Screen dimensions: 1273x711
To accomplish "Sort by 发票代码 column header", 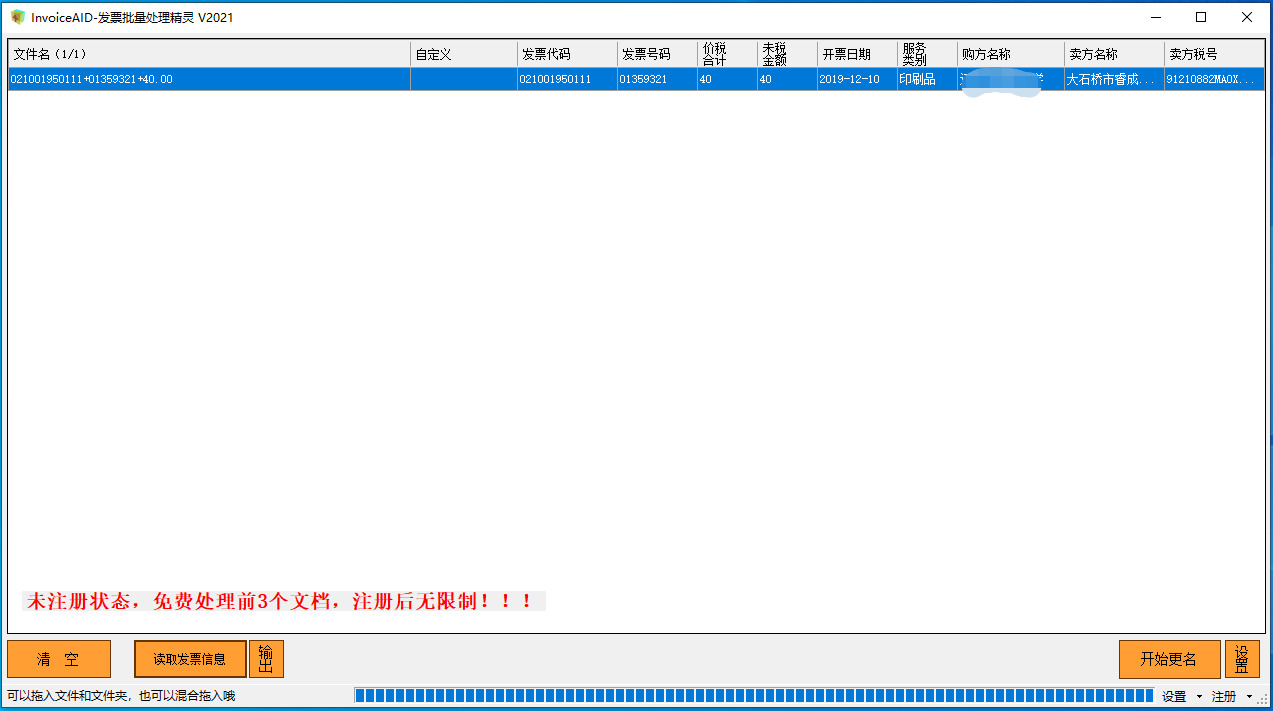I will click(x=566, y=54).
